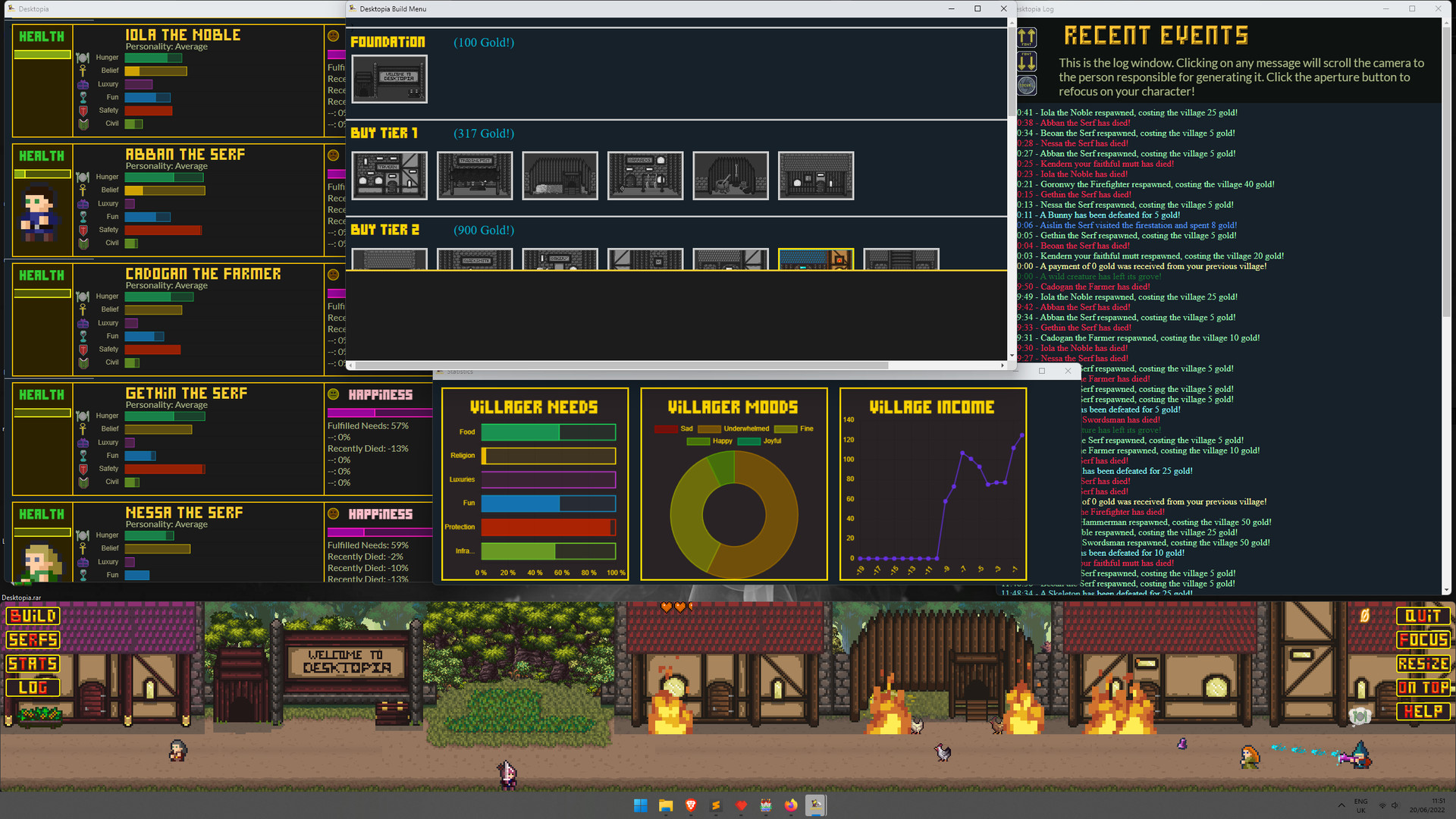Image resolution: width=1456 pixels, height=819 pixels.
Task: Click Iola's Hunger cutlery icon
Action: pyautogui.click(x=83, y=57)
